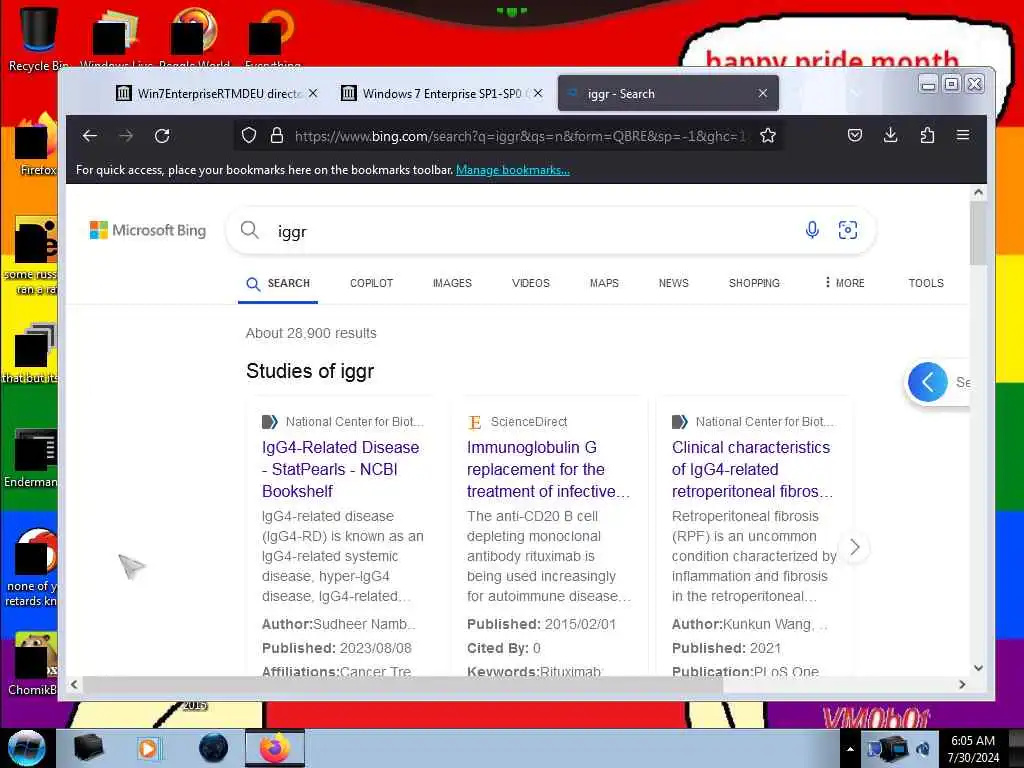Switch to the Windows 7 Enterprise SP1-SP0 tab
The height and width of the screenshot is (768, 1024).
[x=441, y=93]
